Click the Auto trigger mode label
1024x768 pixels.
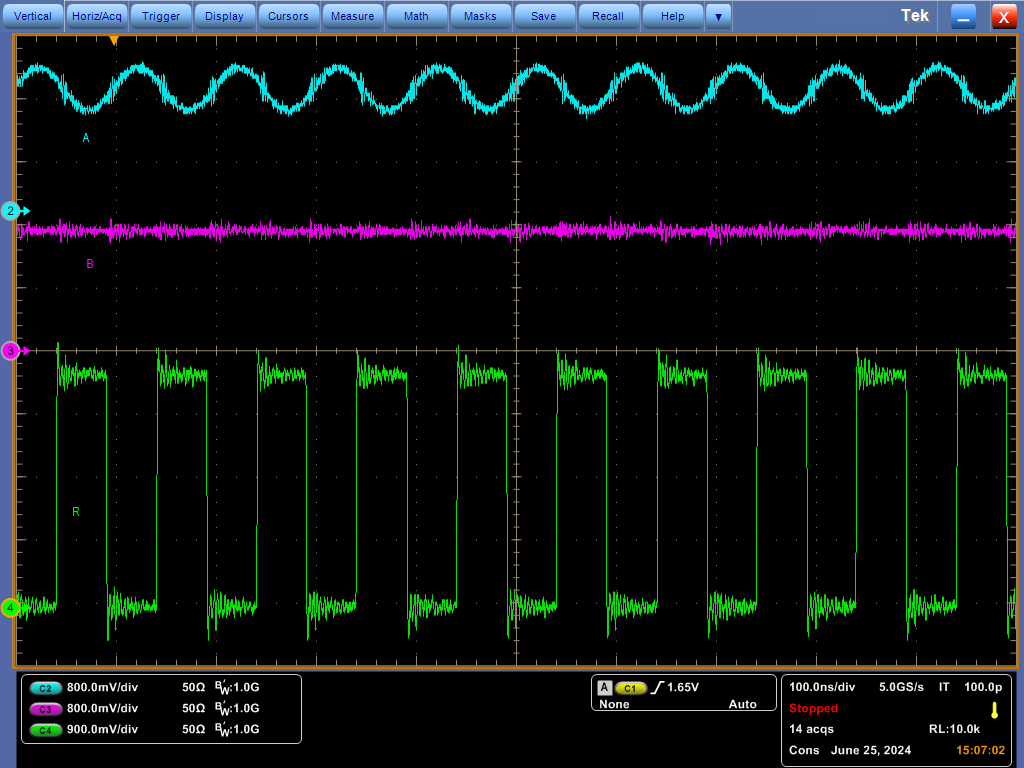tap(742, 704)
